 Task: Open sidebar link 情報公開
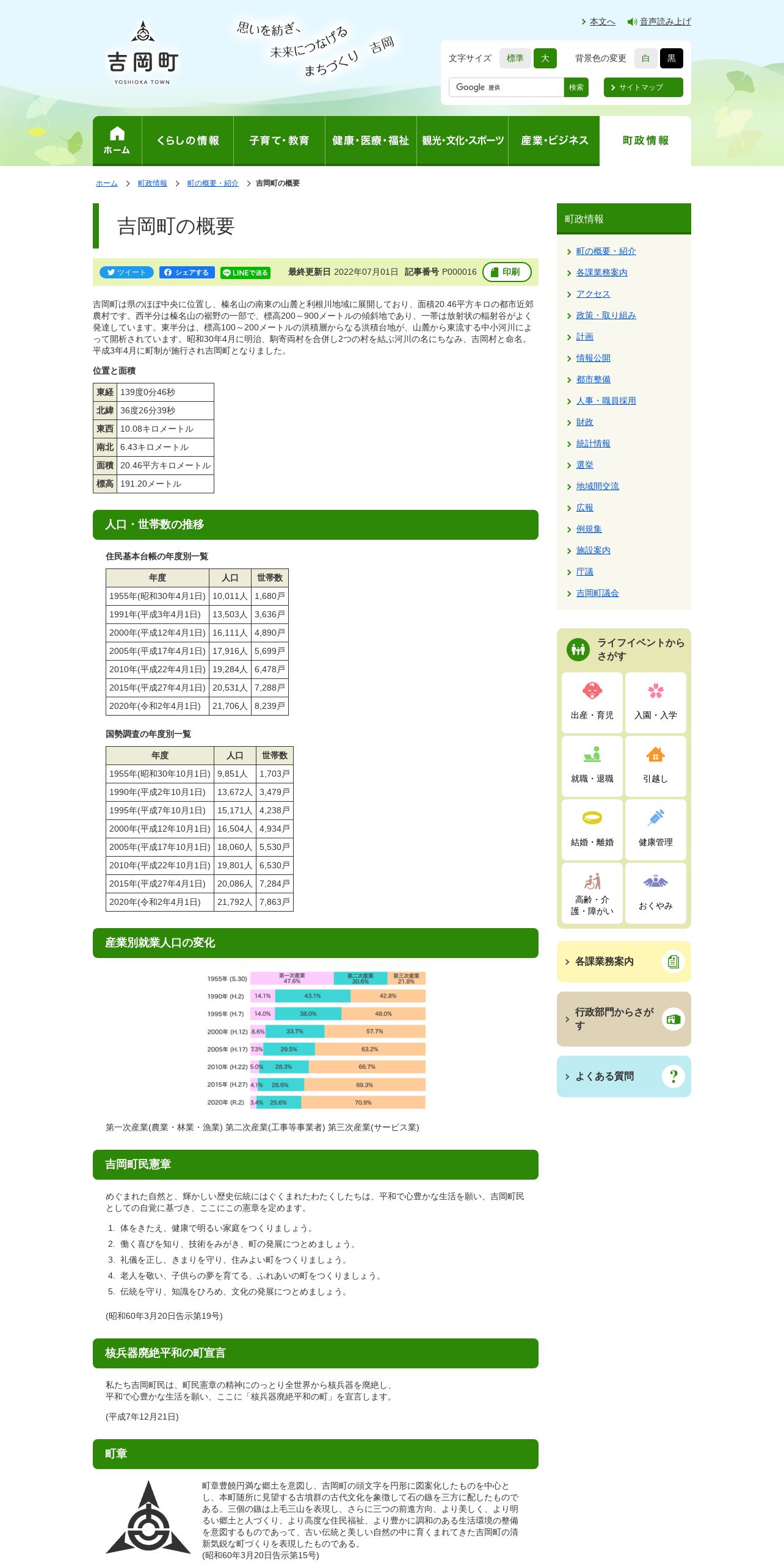593,358
